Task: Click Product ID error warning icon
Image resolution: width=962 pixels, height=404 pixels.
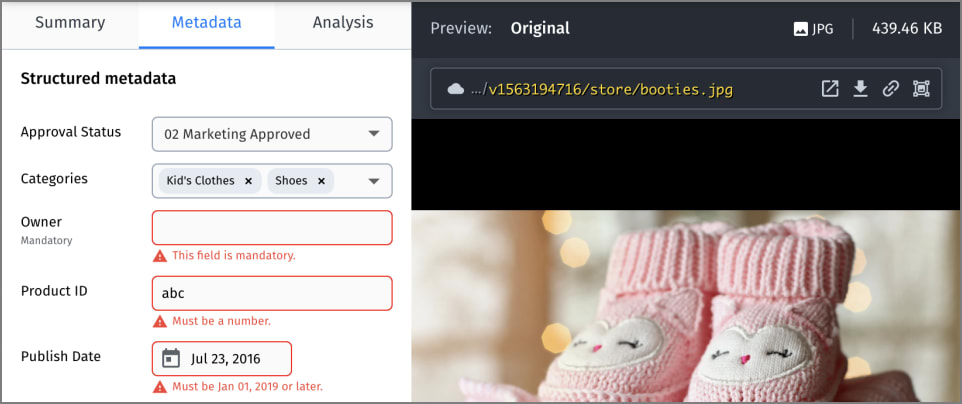Action: (x=160, y=321)
